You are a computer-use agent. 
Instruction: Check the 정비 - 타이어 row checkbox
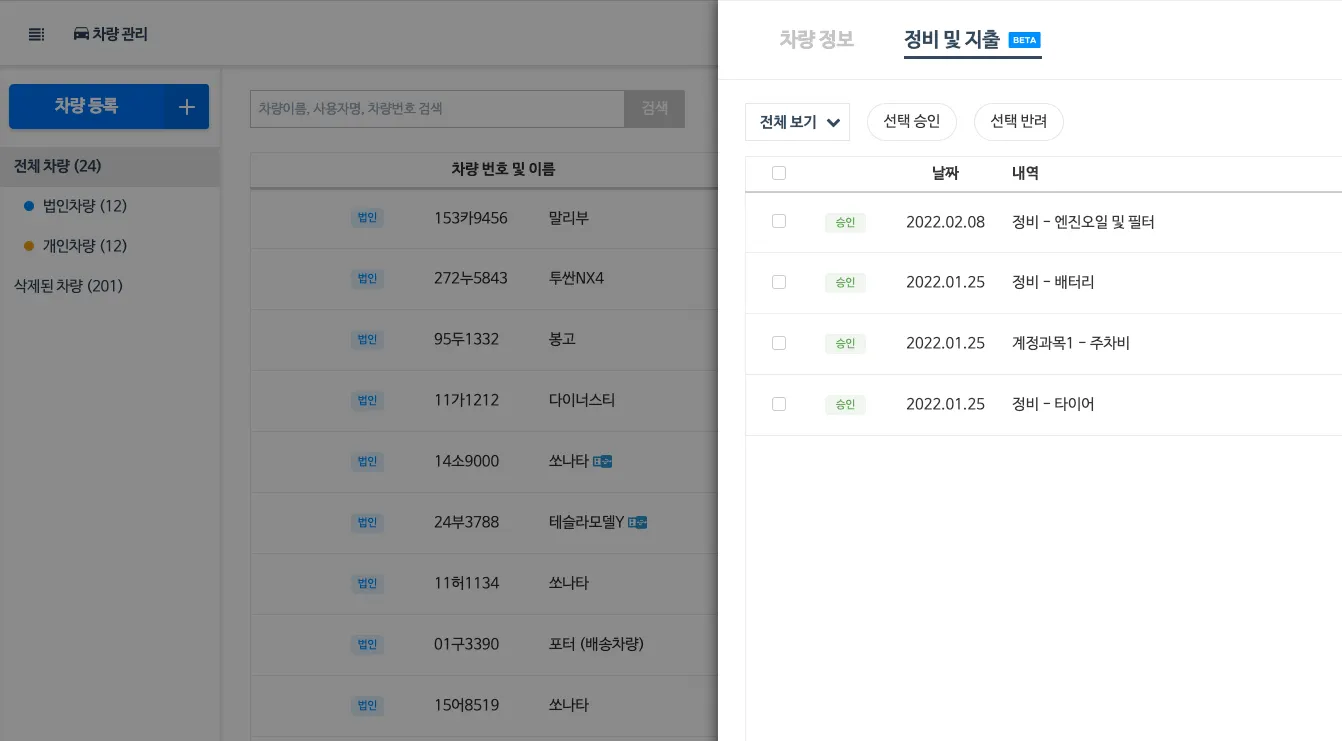click(779, 404)
